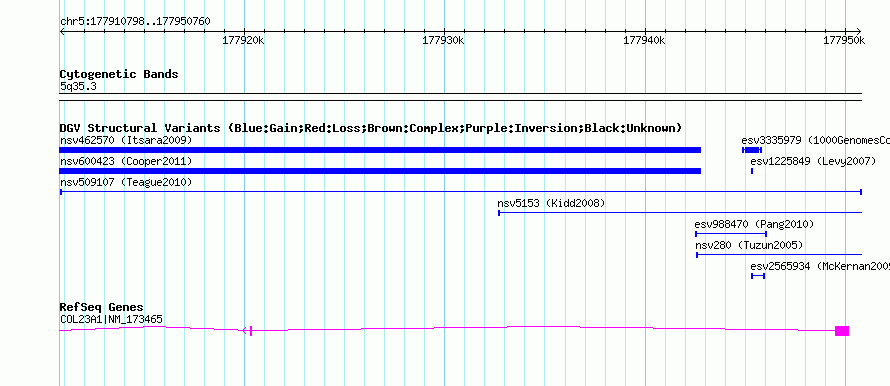
Task: Select the COL23A1 magenta terminal exon block
Action: [x=842, y=331]
